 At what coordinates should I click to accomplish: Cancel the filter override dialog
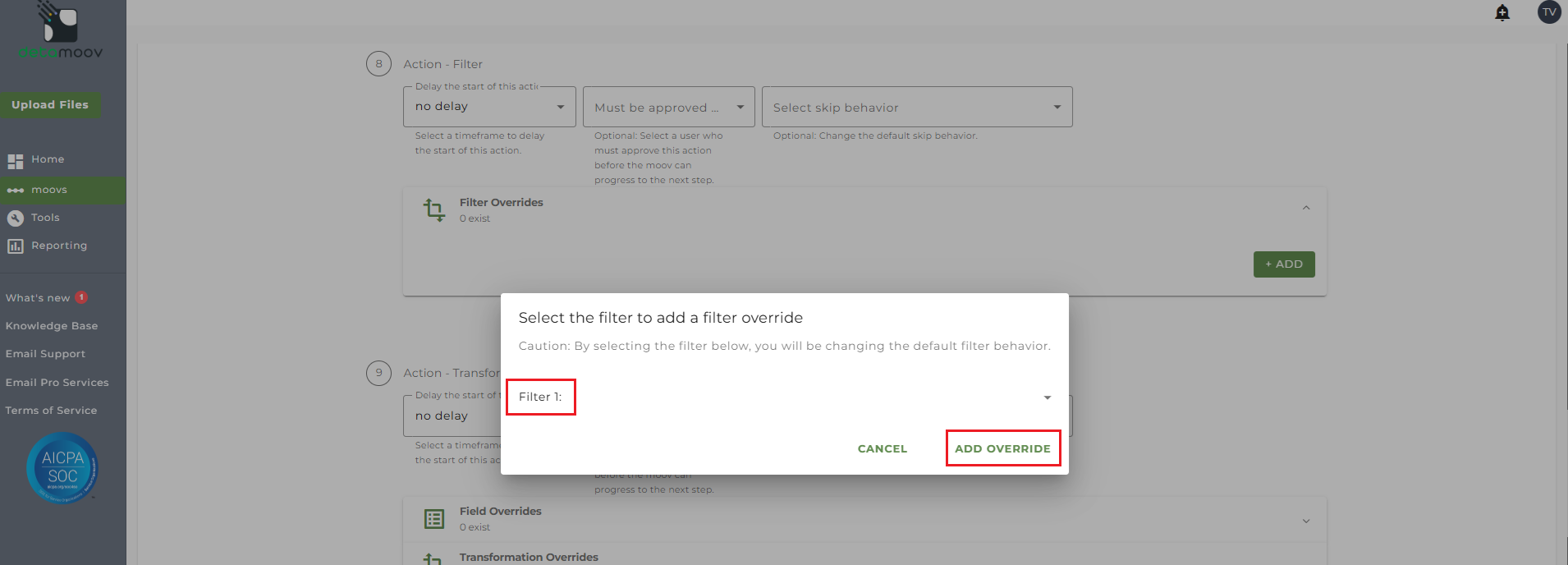[883, 448]
